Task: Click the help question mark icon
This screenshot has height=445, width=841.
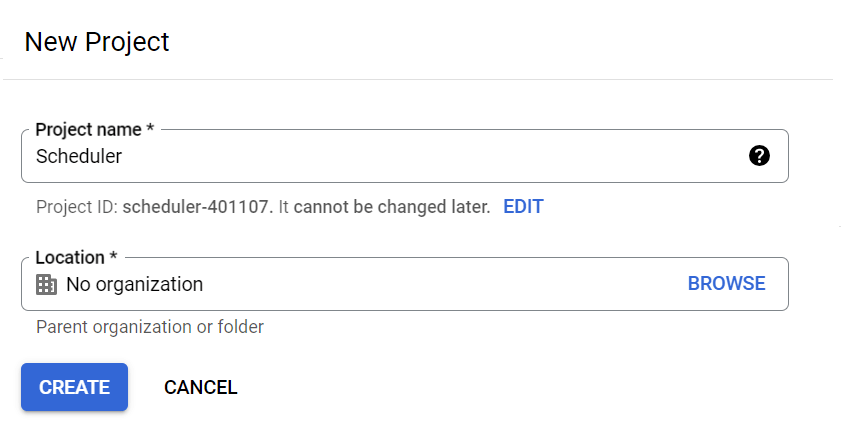Action: pos(759,156)
